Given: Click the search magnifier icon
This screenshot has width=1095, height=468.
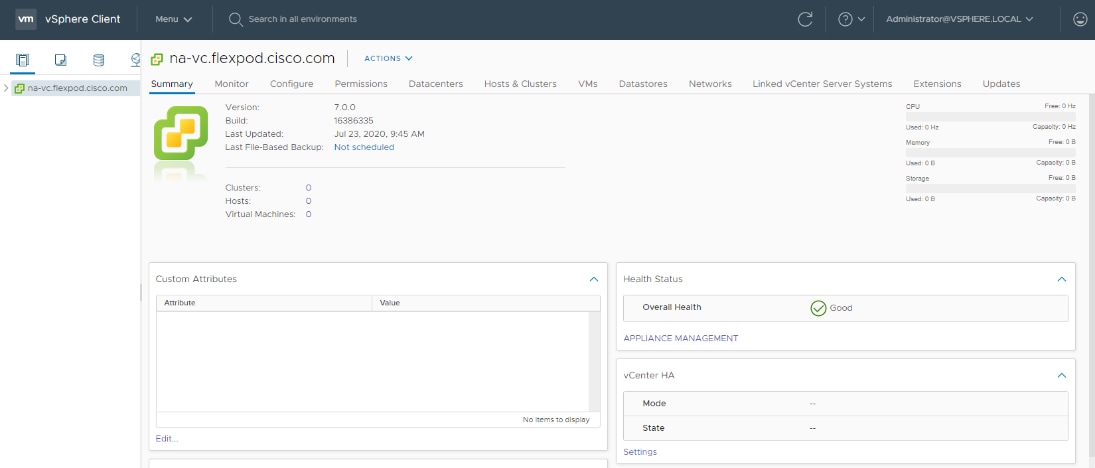Looking at the screenshot, I should [235, 19].
